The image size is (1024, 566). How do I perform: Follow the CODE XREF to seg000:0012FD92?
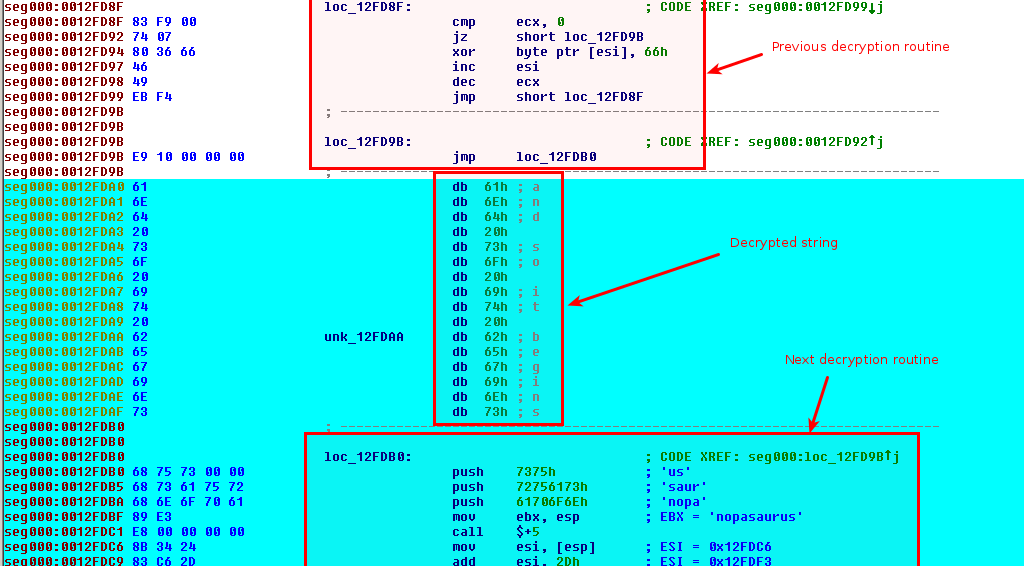point(812,142)
